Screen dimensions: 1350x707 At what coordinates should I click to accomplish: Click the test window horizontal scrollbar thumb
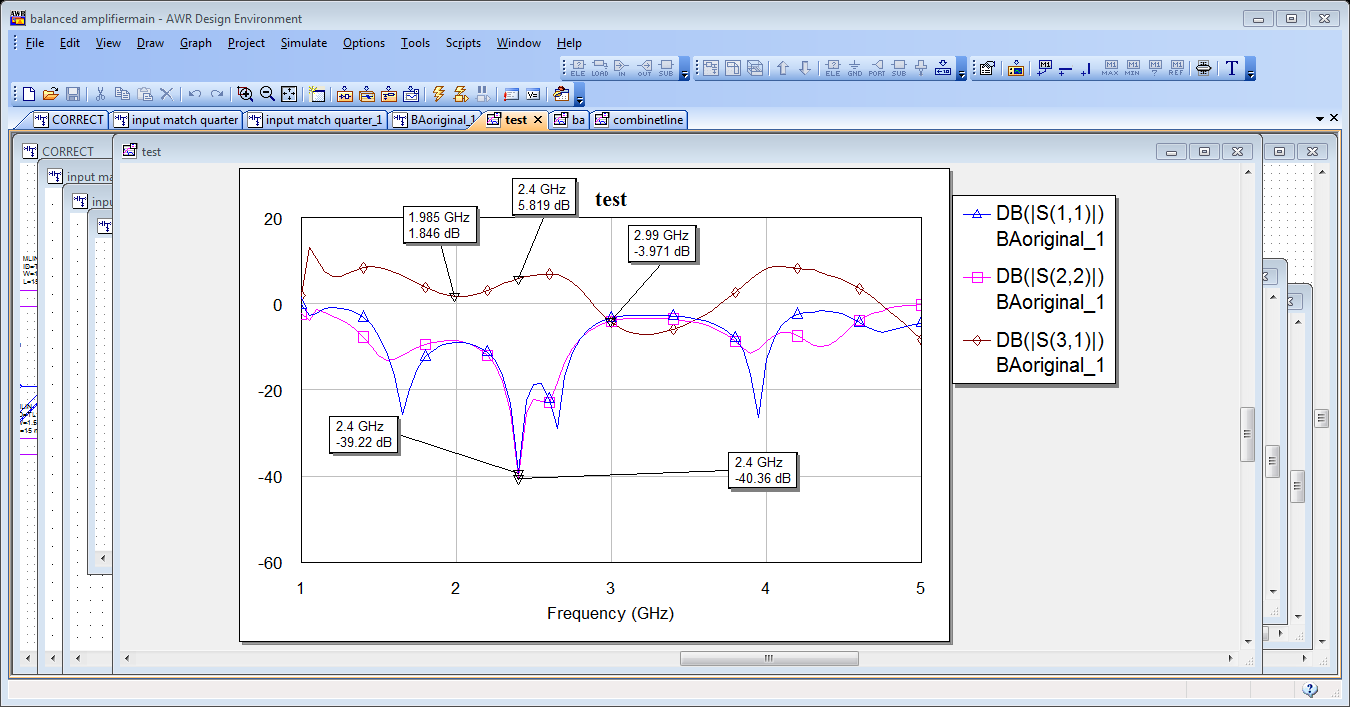tap(768, 658)
